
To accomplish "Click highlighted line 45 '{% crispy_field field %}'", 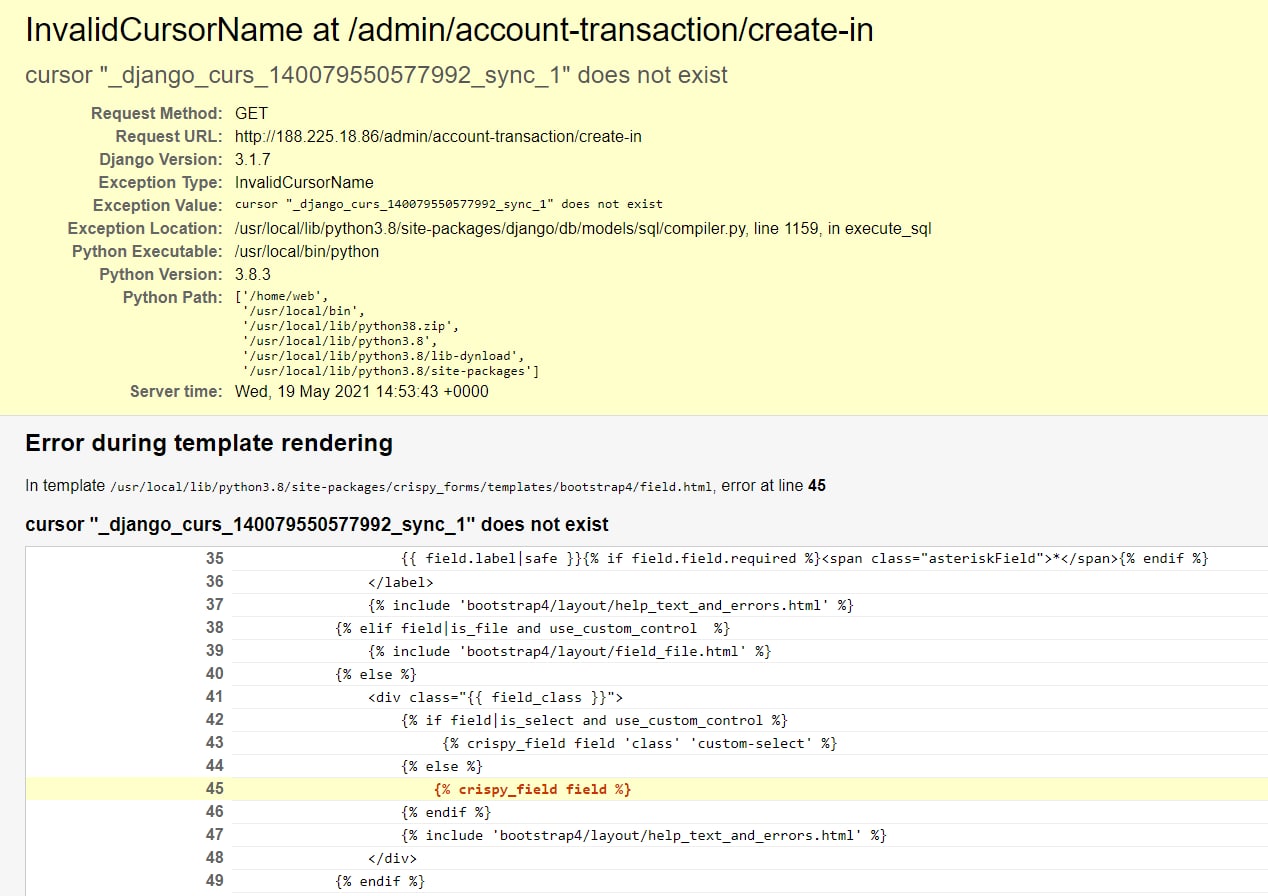I will tap(533, 789).
